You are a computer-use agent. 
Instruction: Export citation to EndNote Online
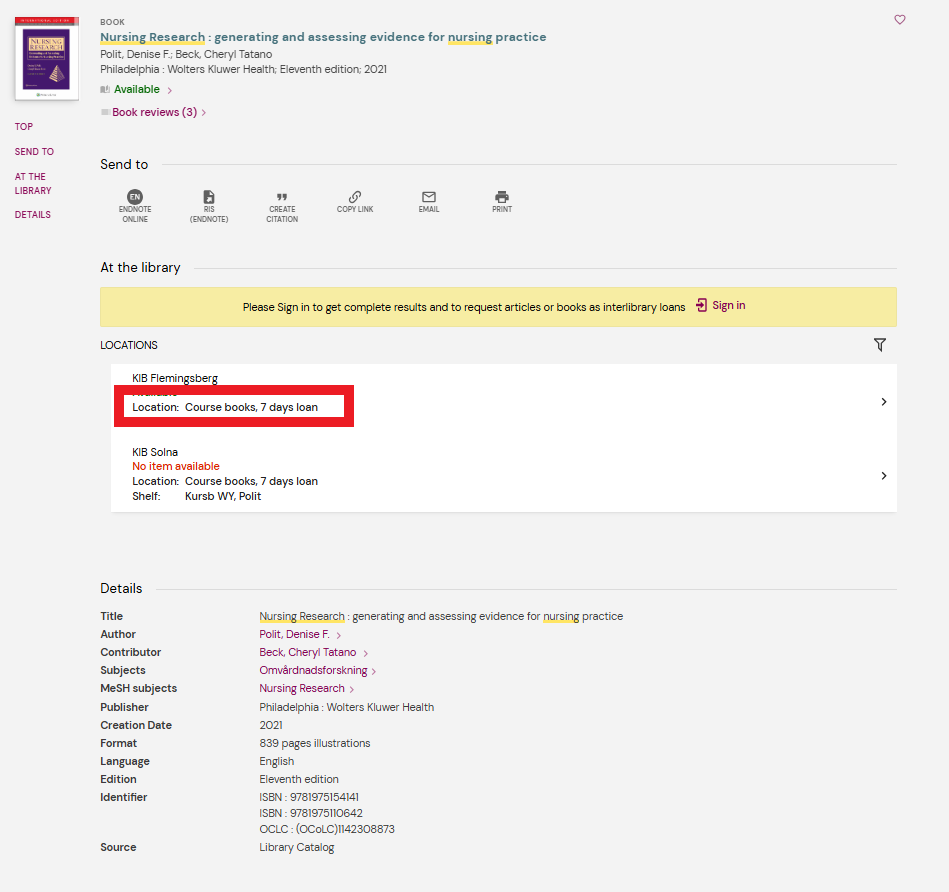click(135, 206)
